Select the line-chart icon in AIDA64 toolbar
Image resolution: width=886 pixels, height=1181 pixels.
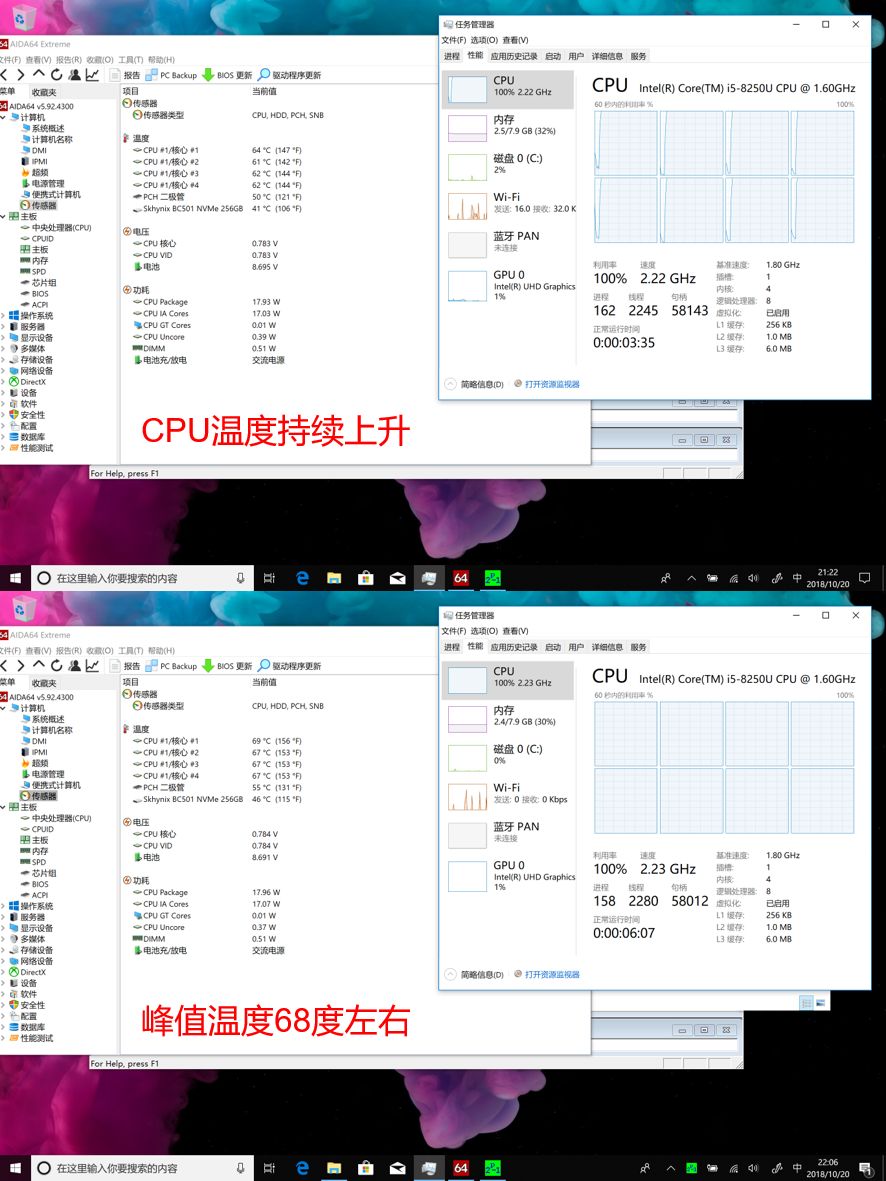pyautogui.click(x=91, y=75)
